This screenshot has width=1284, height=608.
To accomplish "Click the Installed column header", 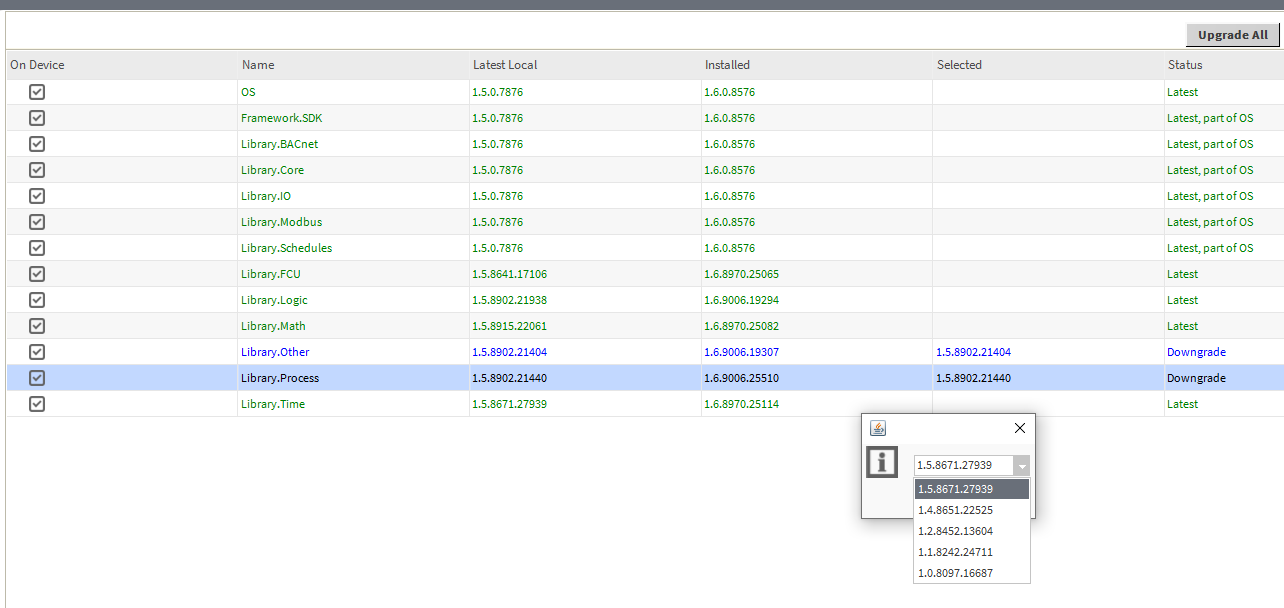I will click(x=727, y=65).
